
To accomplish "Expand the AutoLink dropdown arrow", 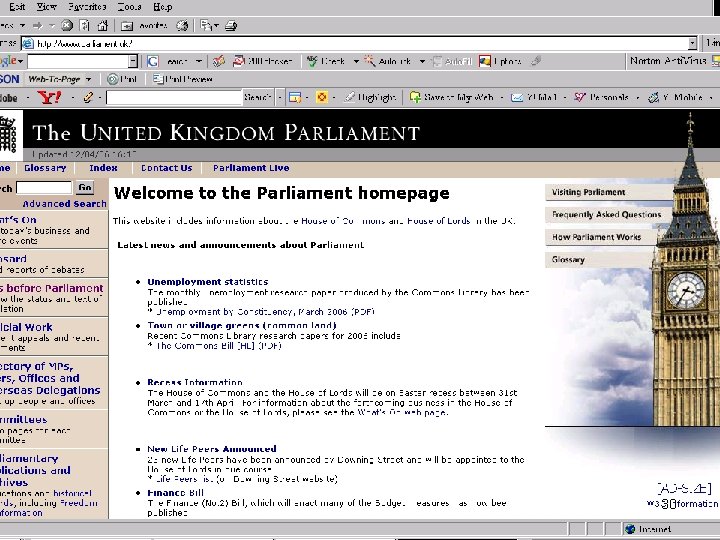I will pos(422,61).
